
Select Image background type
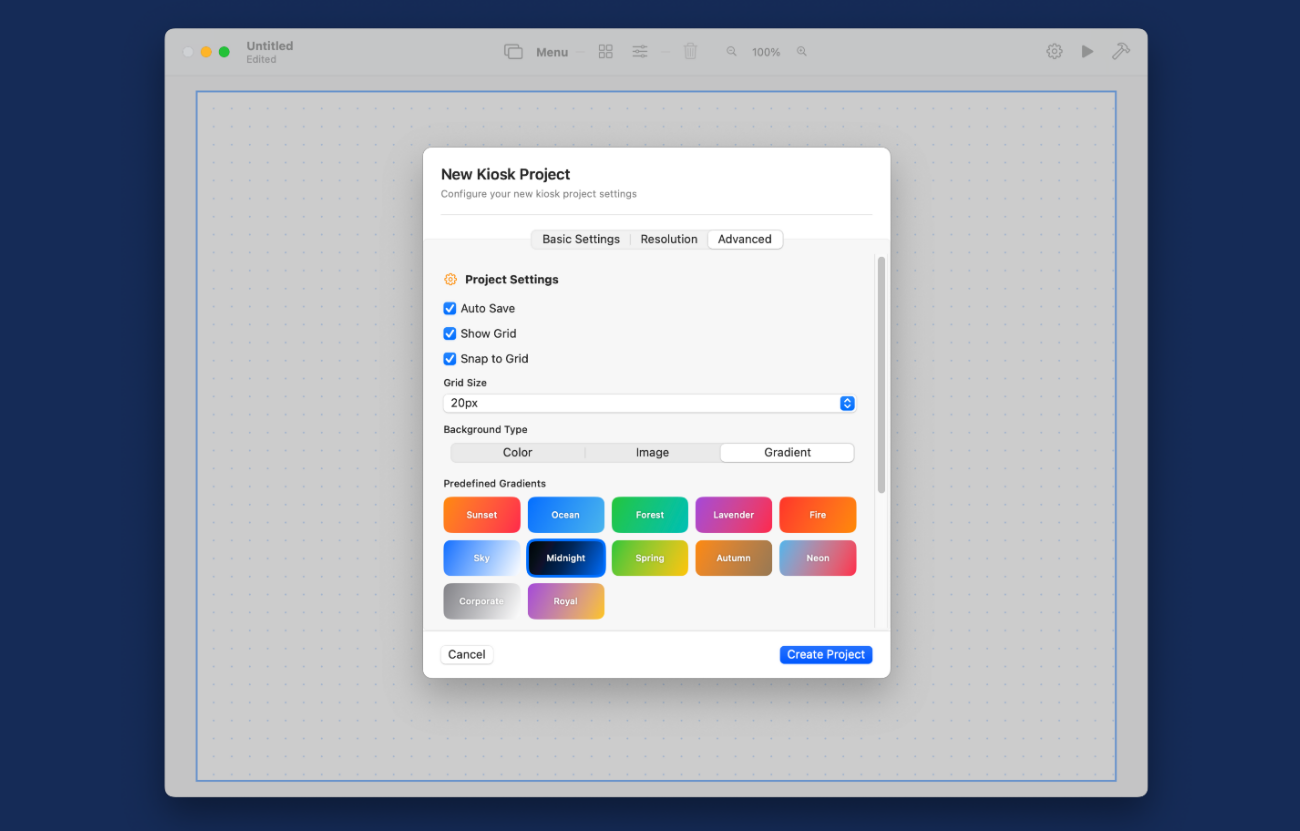pos(652,453)
